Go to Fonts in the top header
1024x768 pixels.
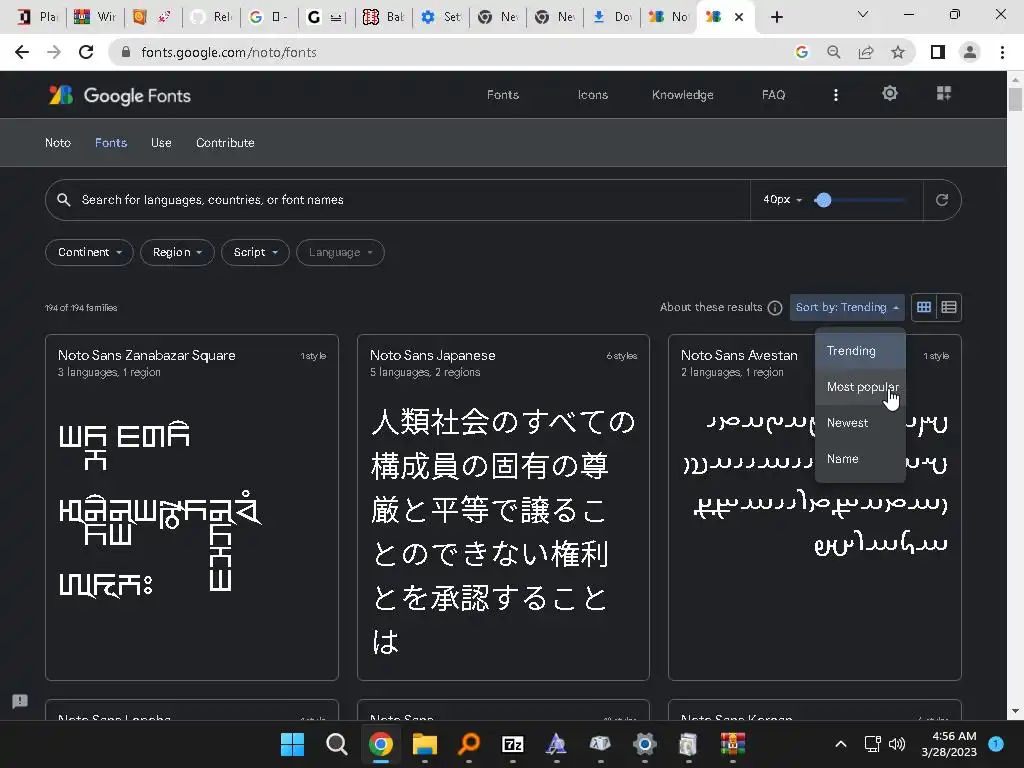[x=503, y=95]
